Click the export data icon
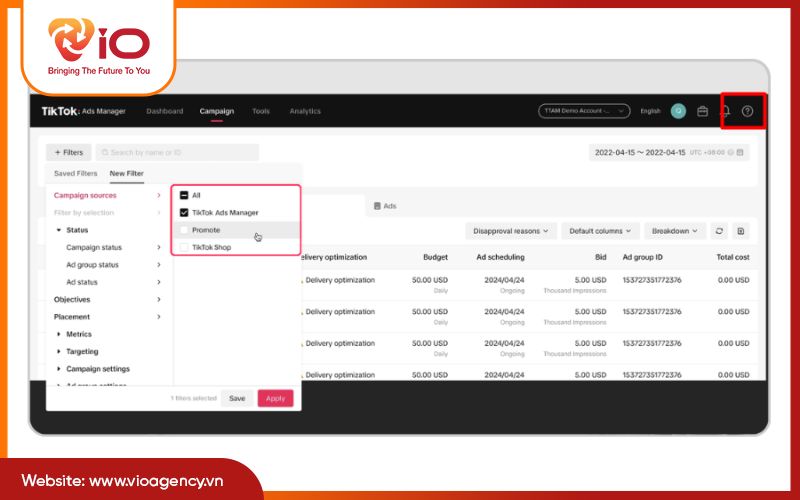 coord(740,231)
